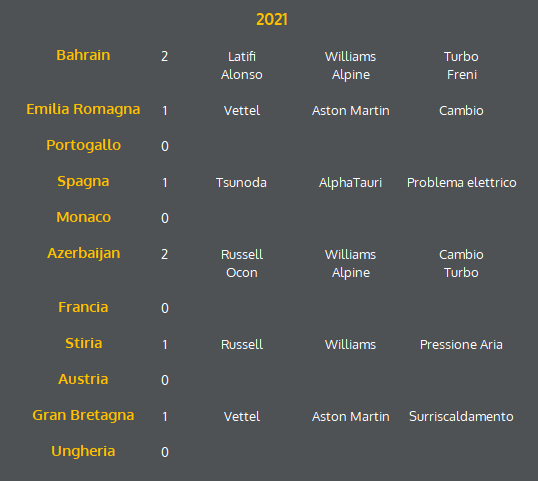The image size is (538, 481).
Task: Select the Bahrain race label
Action: point(83,55)
